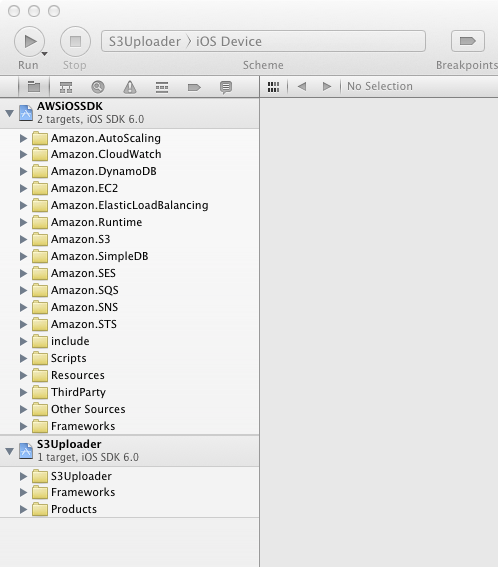Select the Amazon.AutoScaling group name
The width and height of the screenshot is (498, 567).
click(106, 138)
